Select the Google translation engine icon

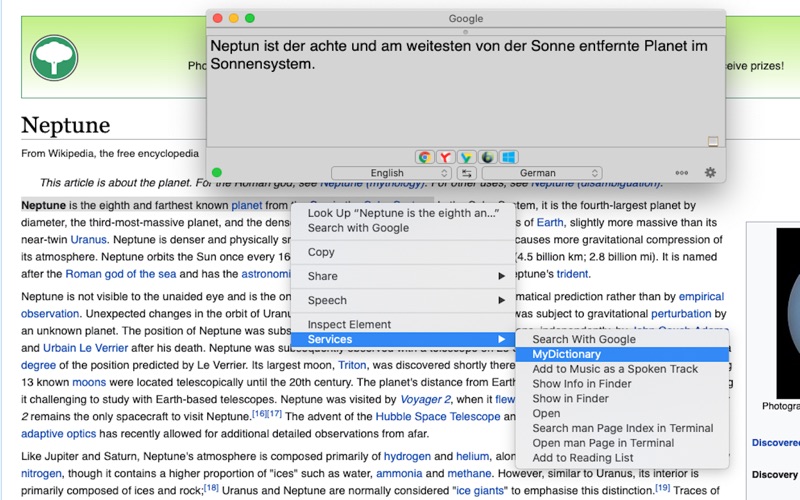pyautogui.click(x=424, y=157)
